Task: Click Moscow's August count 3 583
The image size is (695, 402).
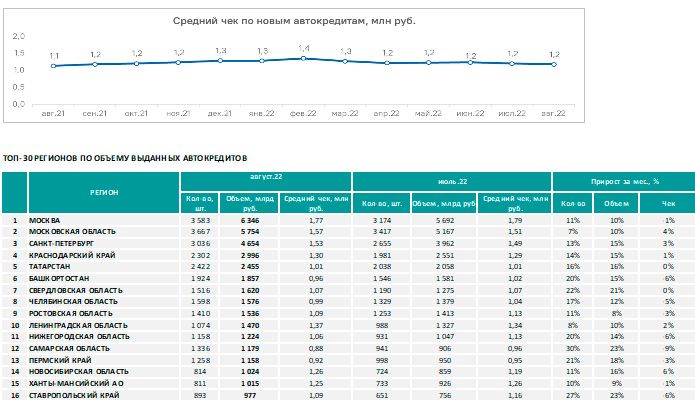Action: (x=200, y=220)
